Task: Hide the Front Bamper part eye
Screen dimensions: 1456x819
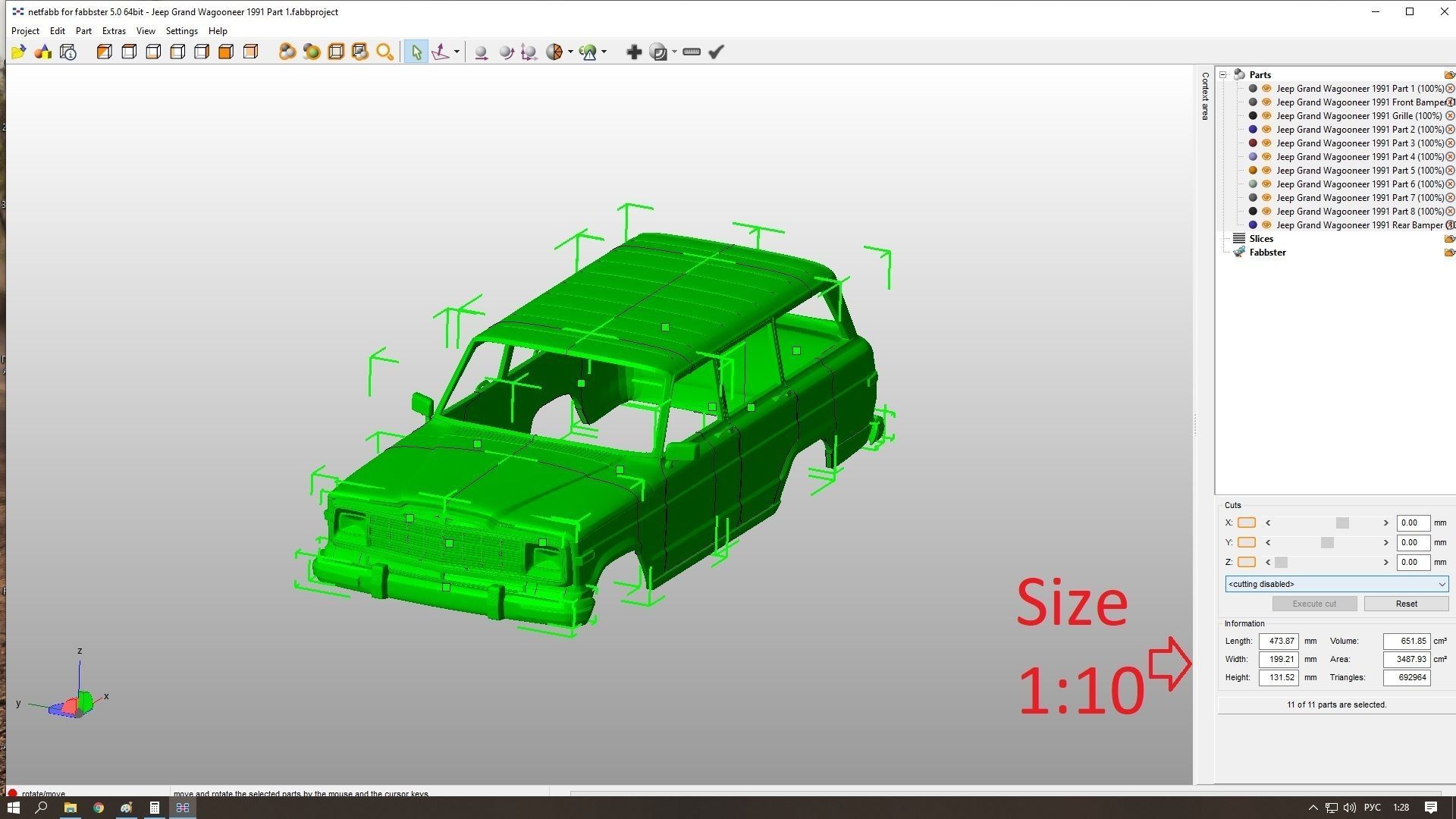Action: (x=1266, y=102)
